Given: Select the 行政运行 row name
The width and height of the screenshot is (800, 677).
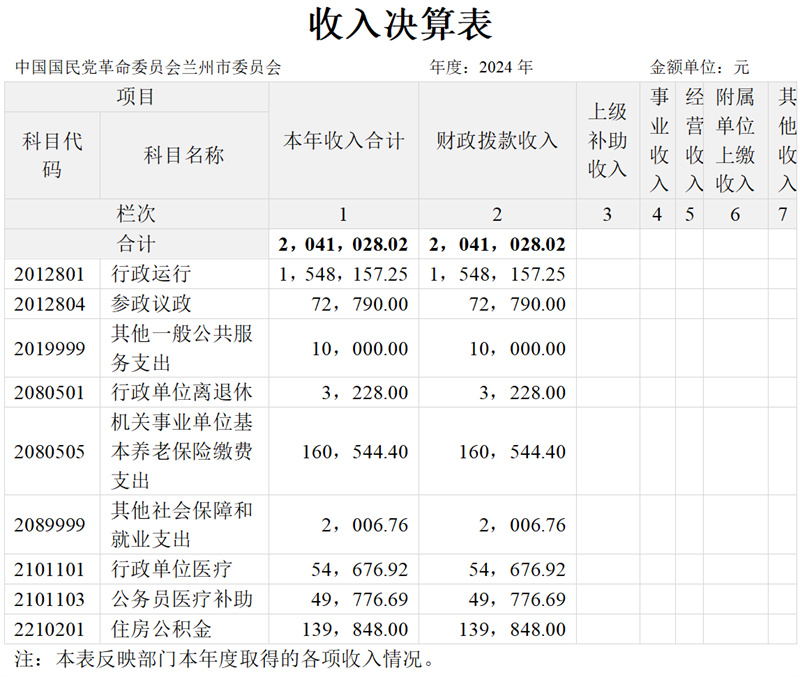Looking at the screenshot, I should pyautogui.click(x=151, y=274).
